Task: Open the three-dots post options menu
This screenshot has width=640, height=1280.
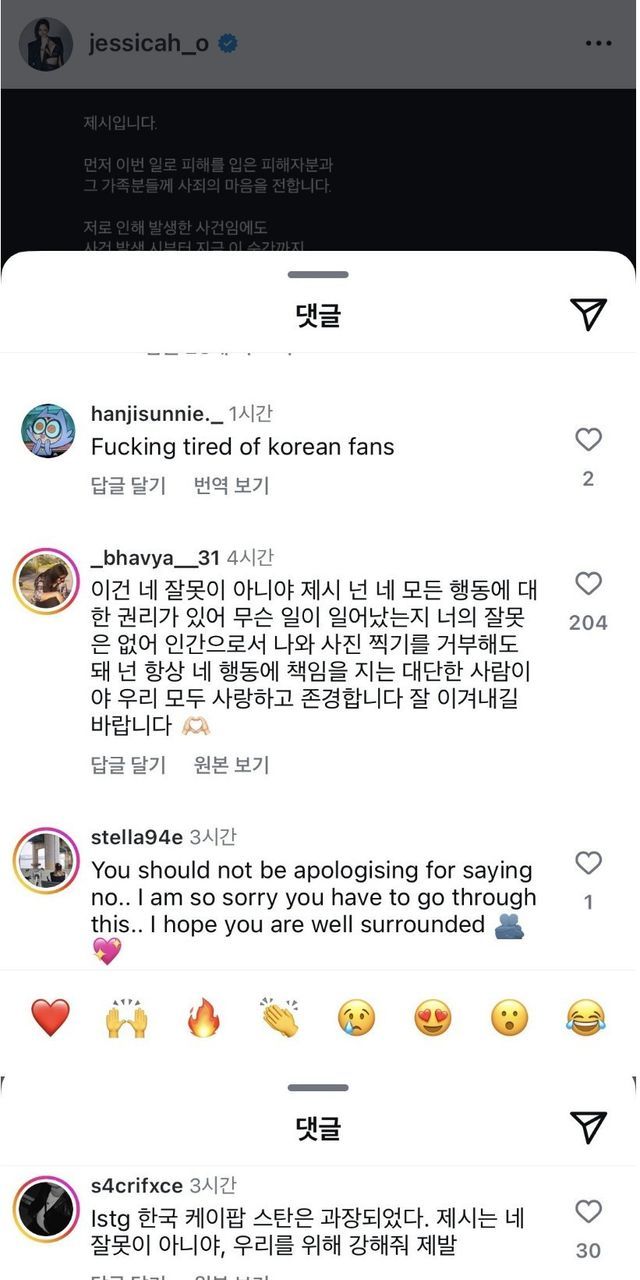Action: (598, 43)
